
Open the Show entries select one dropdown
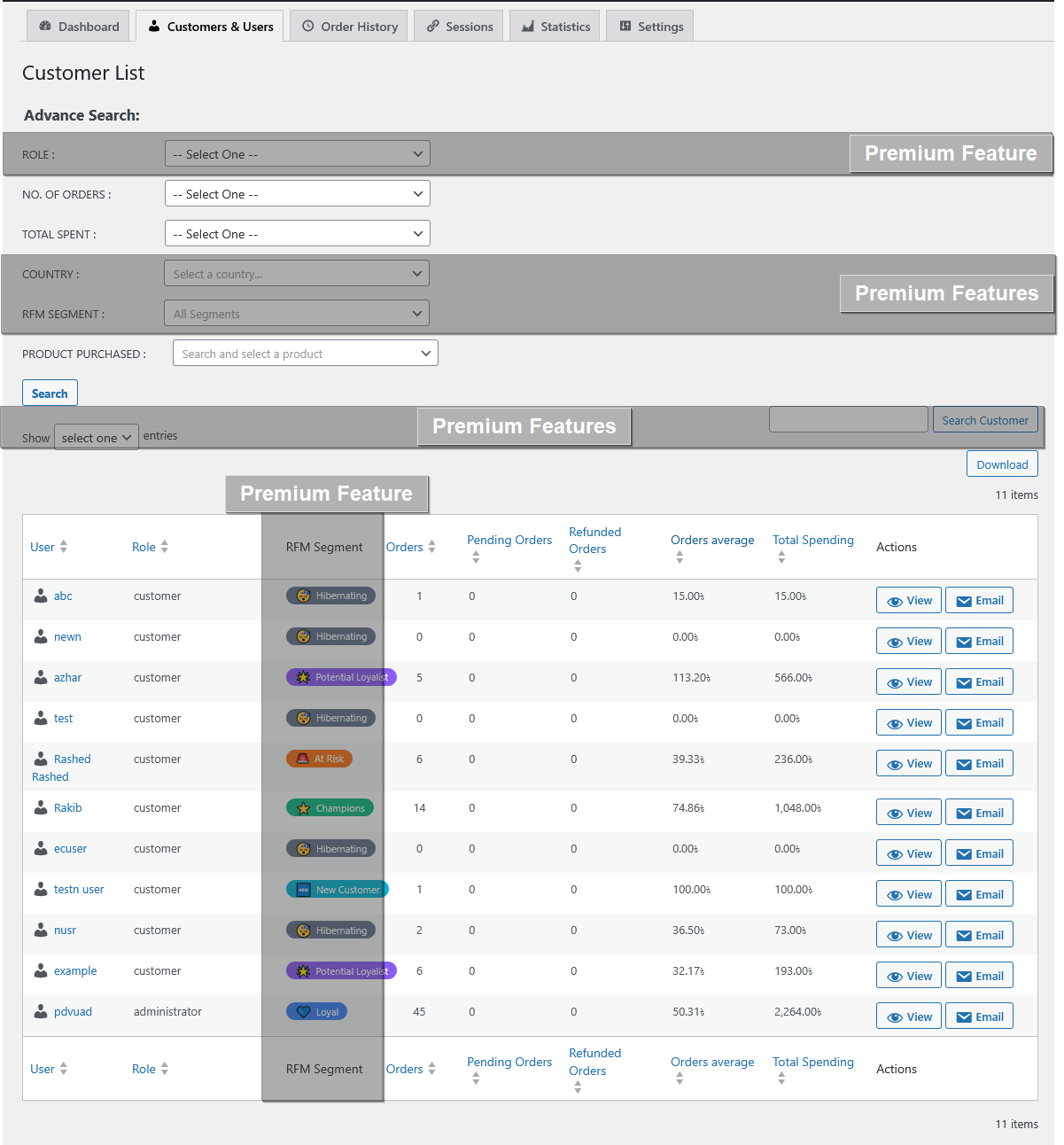(x=97, y=438)
